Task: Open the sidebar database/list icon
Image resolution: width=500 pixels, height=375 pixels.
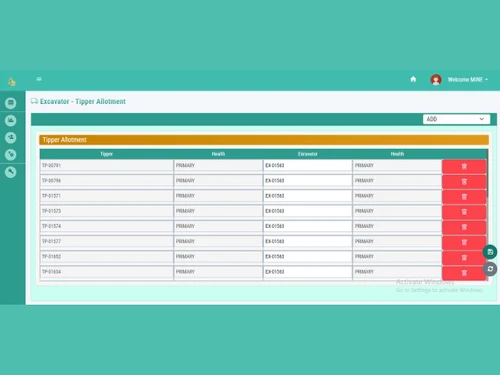Action: [x=11, y=103]
